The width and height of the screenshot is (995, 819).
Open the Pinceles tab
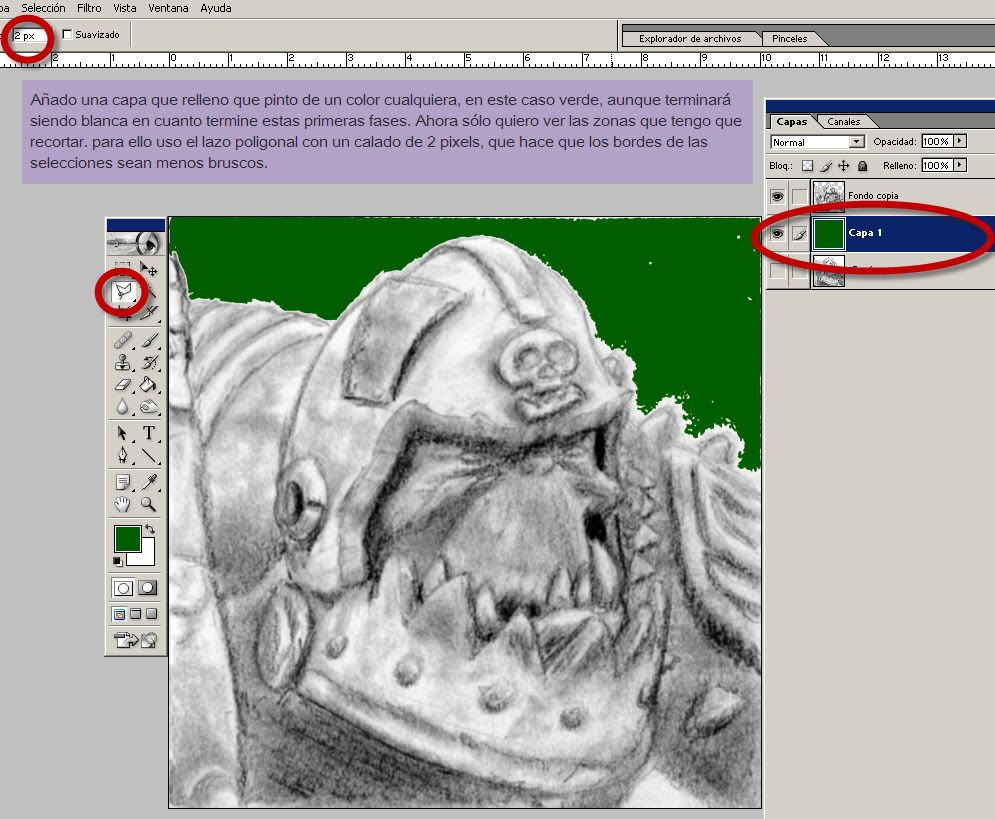coord(789,39)
